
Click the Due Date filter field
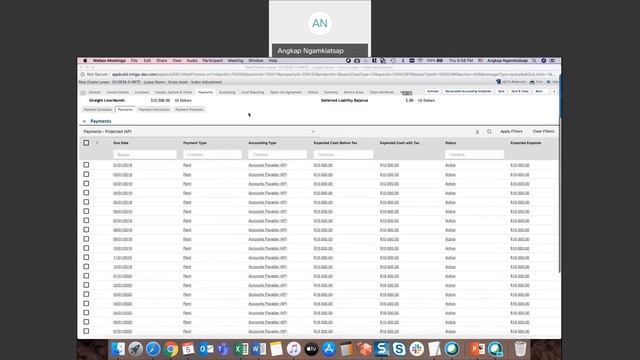tap(145, 155)
